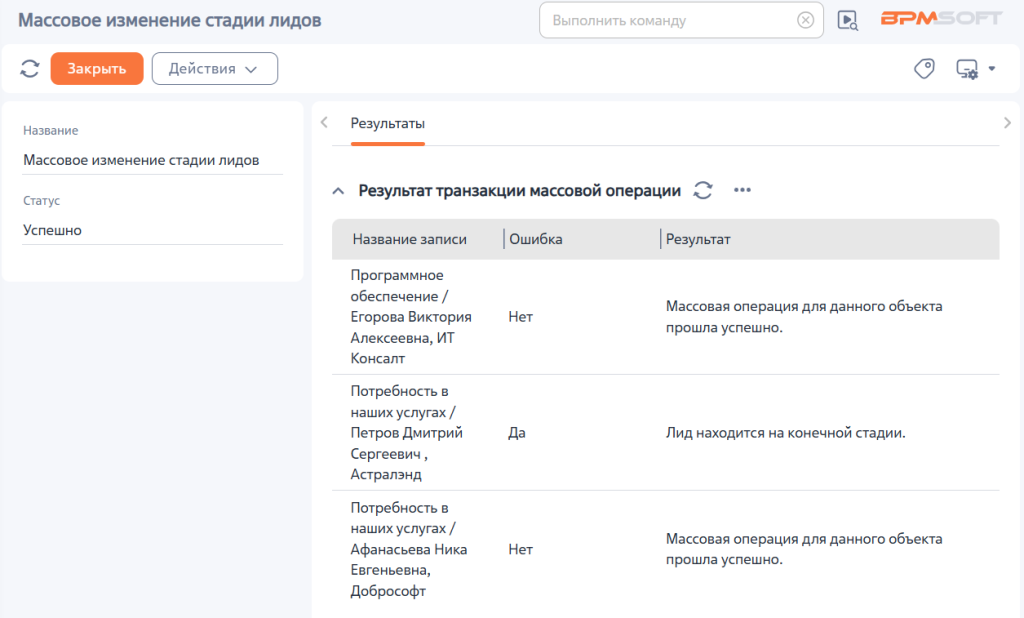The width and height of the screenshot is (1024, 618).
Task: Click the Статус field label
Action: click(41, 201)
